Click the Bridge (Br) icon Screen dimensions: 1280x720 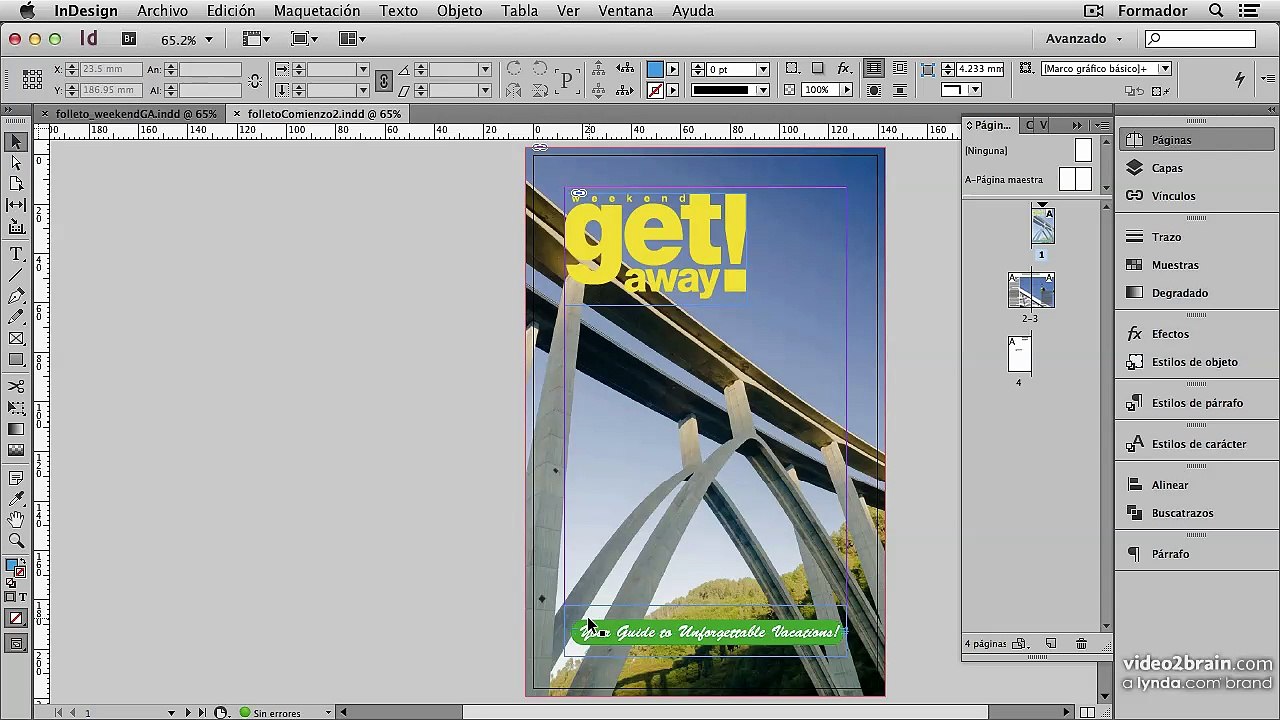click(129, 39)
